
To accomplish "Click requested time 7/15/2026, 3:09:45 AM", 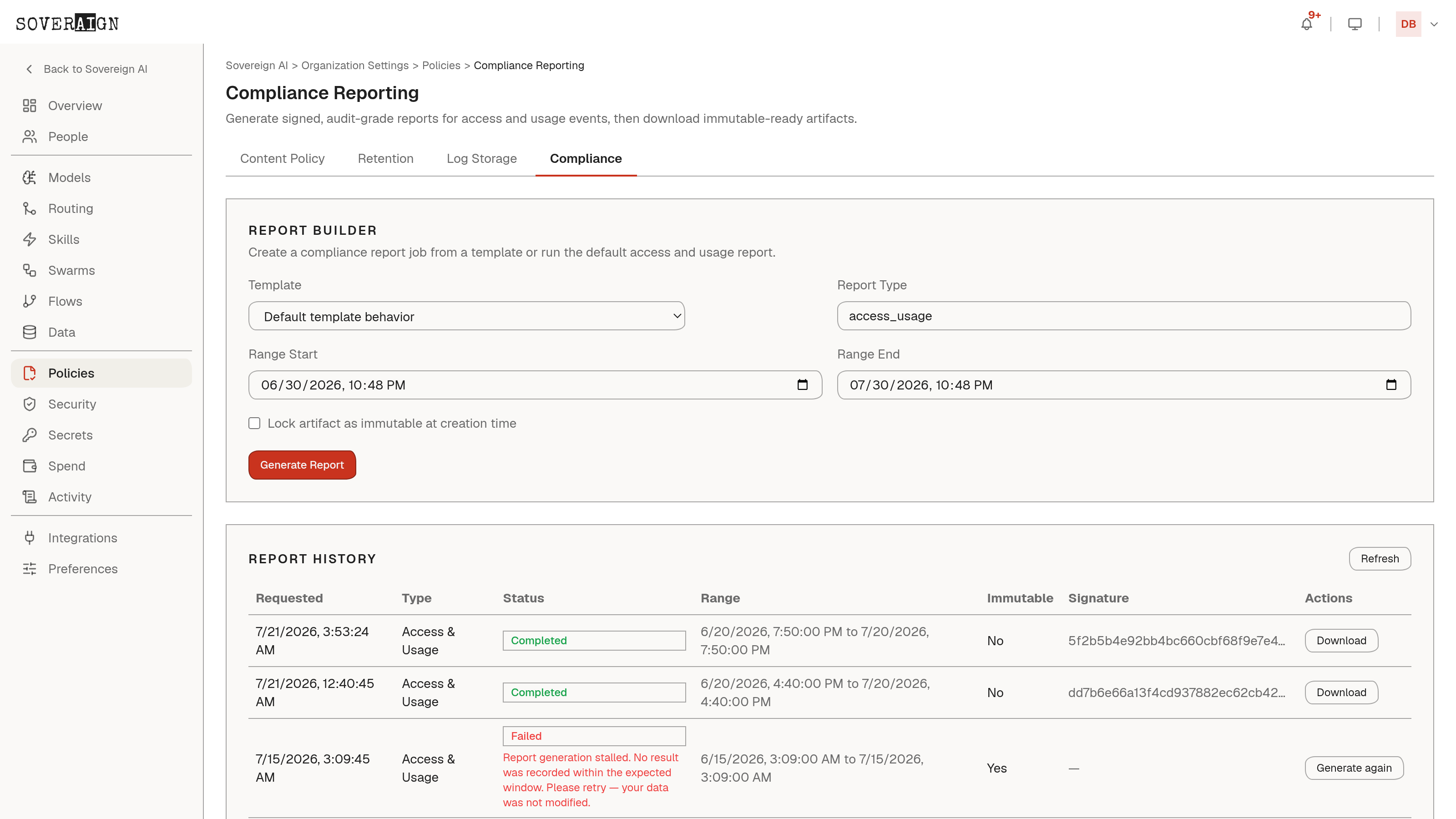I will click(313, 768).
